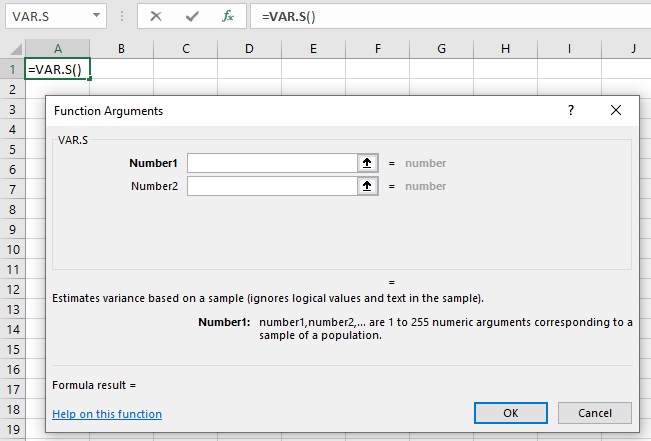Select row 10 header
Image resolution: width=651 pixels, height=441 pixels.
coord(12,250)
